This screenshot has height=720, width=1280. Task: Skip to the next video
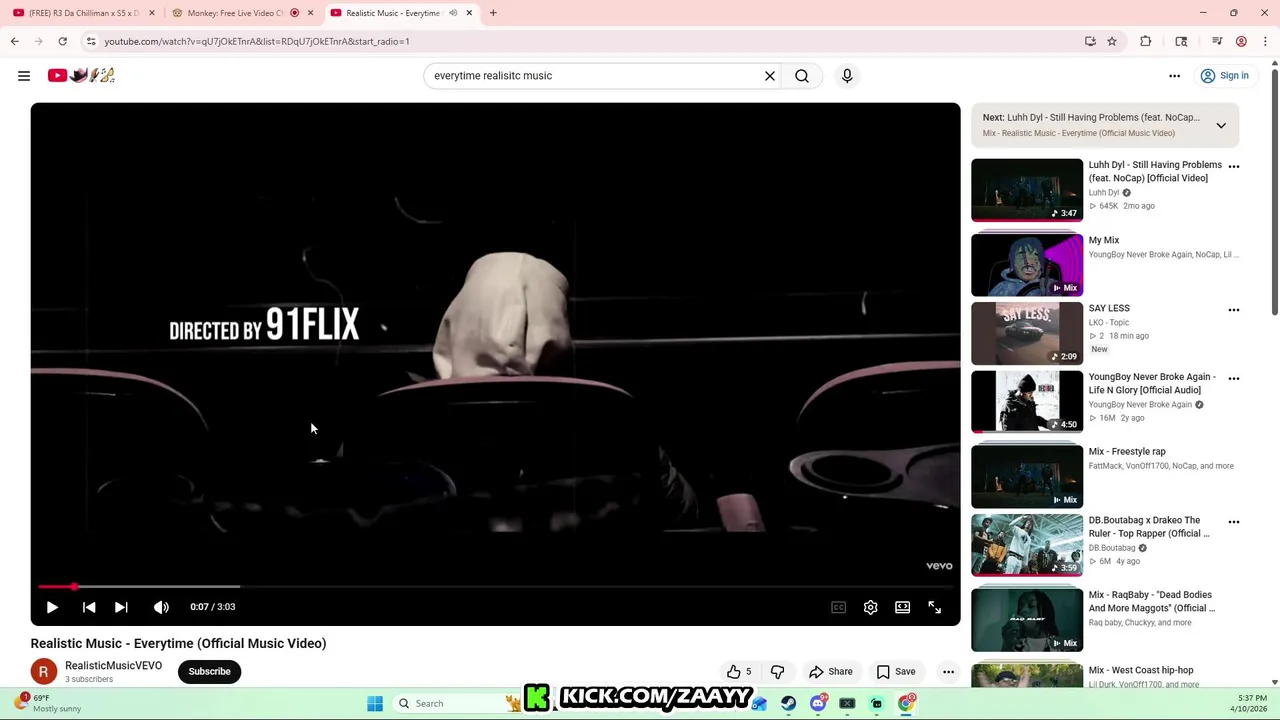coord(121,607)
